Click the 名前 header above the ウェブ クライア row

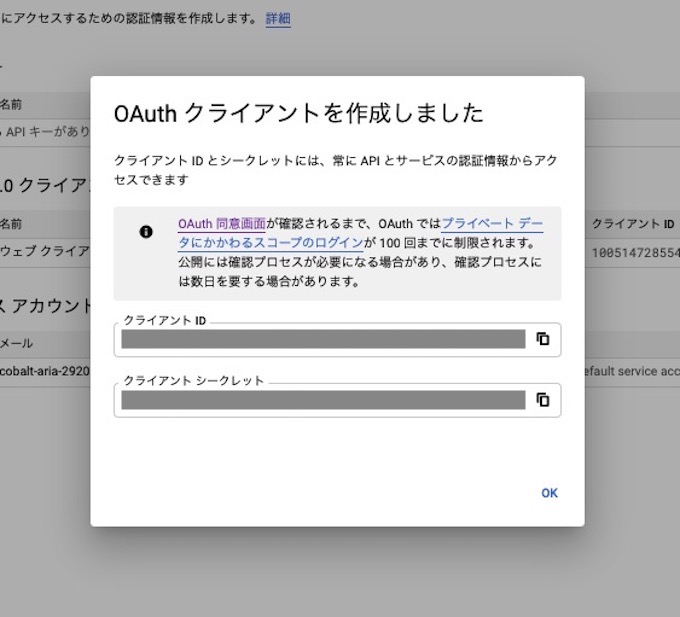click(11, 224)
